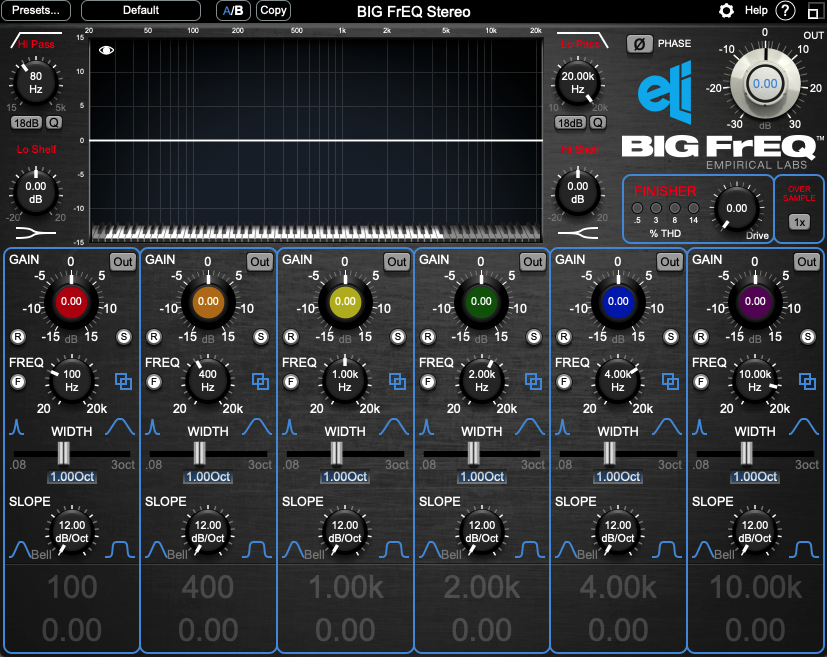The height and width of the screenshot is (657, 827).
Task: Solo the orange band with S button
Action: click(261, 337)
